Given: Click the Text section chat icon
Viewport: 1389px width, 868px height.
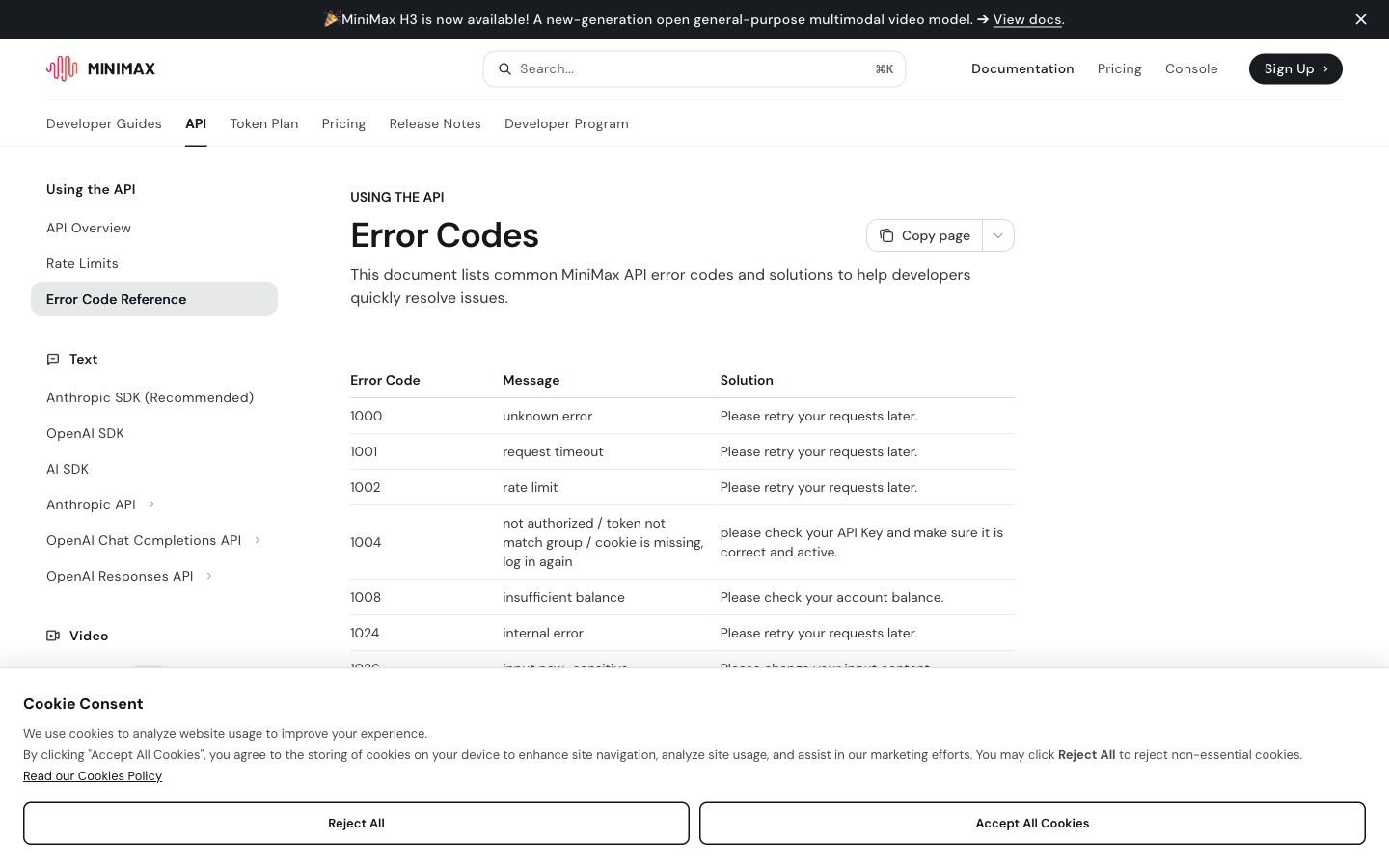Looking at the screenshot, I should (53, 359).
